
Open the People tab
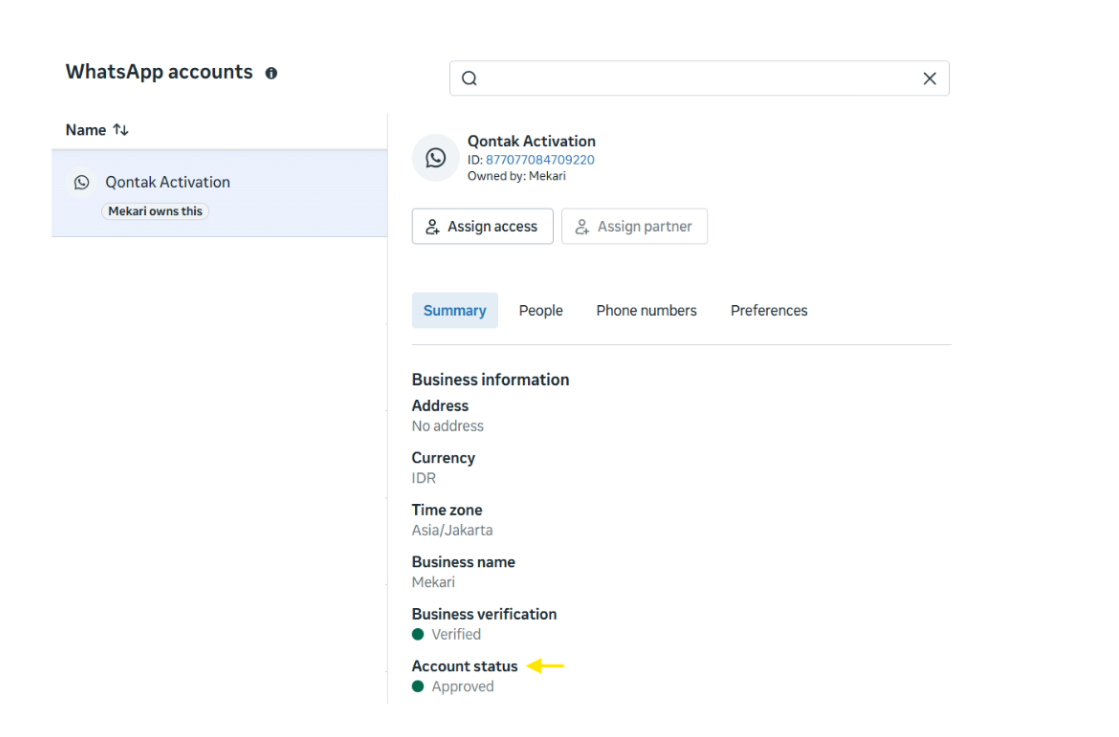pos(541,310)
